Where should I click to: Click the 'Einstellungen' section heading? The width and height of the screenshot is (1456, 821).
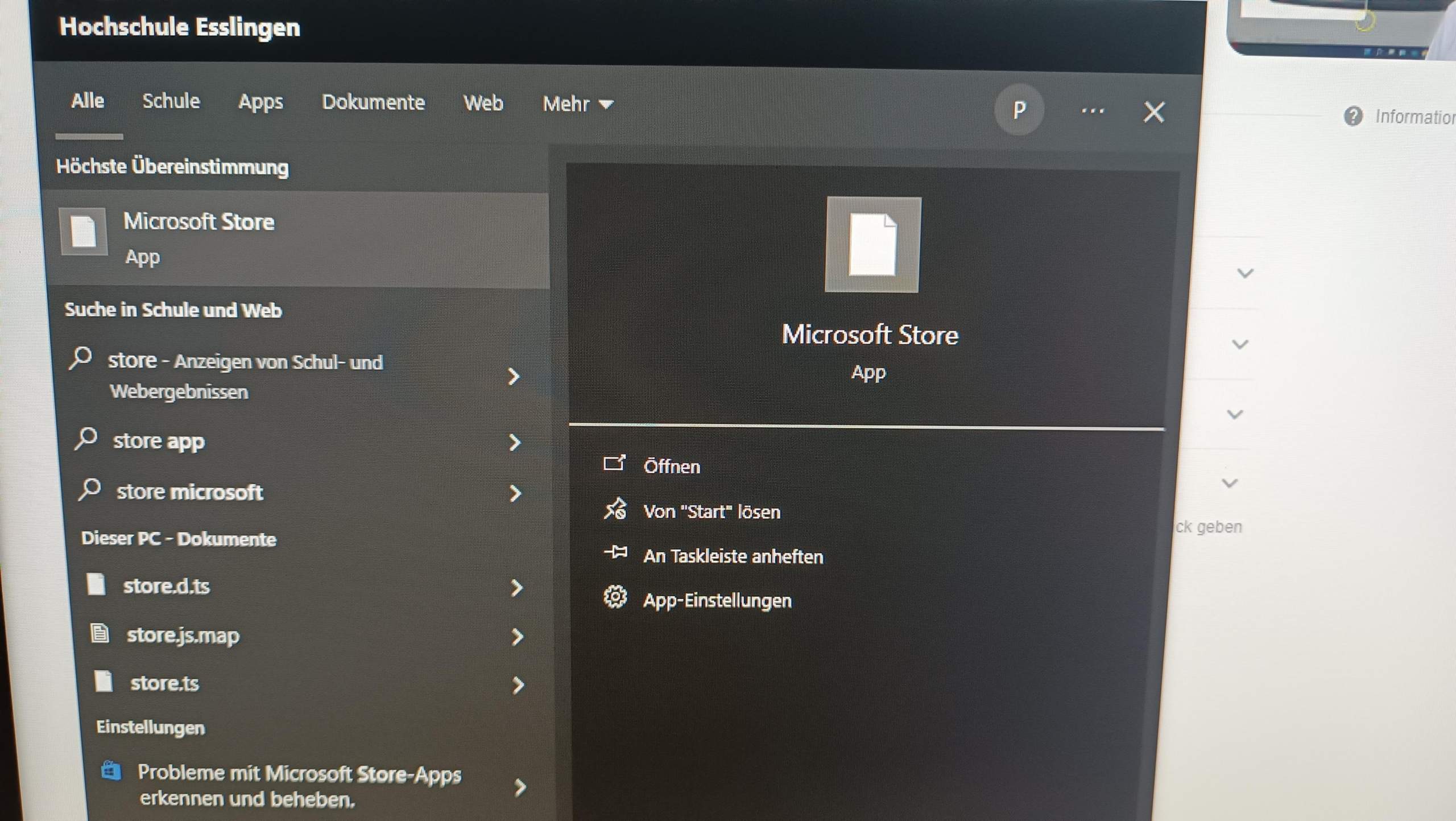tap(150, 728)
